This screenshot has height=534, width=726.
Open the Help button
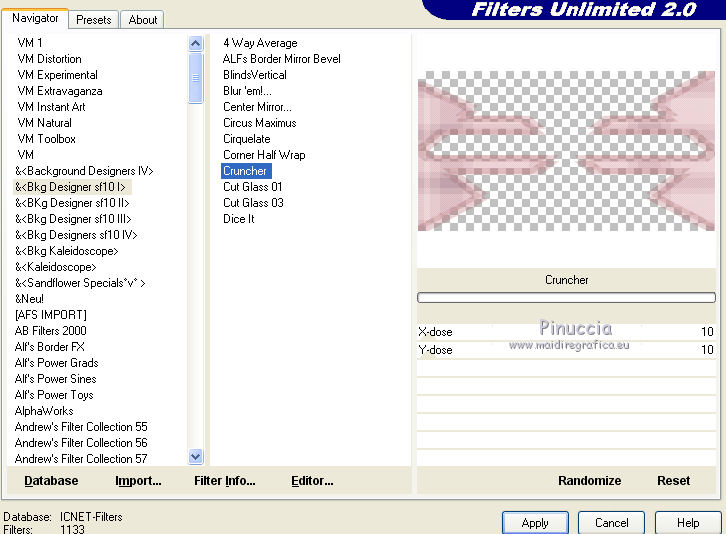point(688,523)
